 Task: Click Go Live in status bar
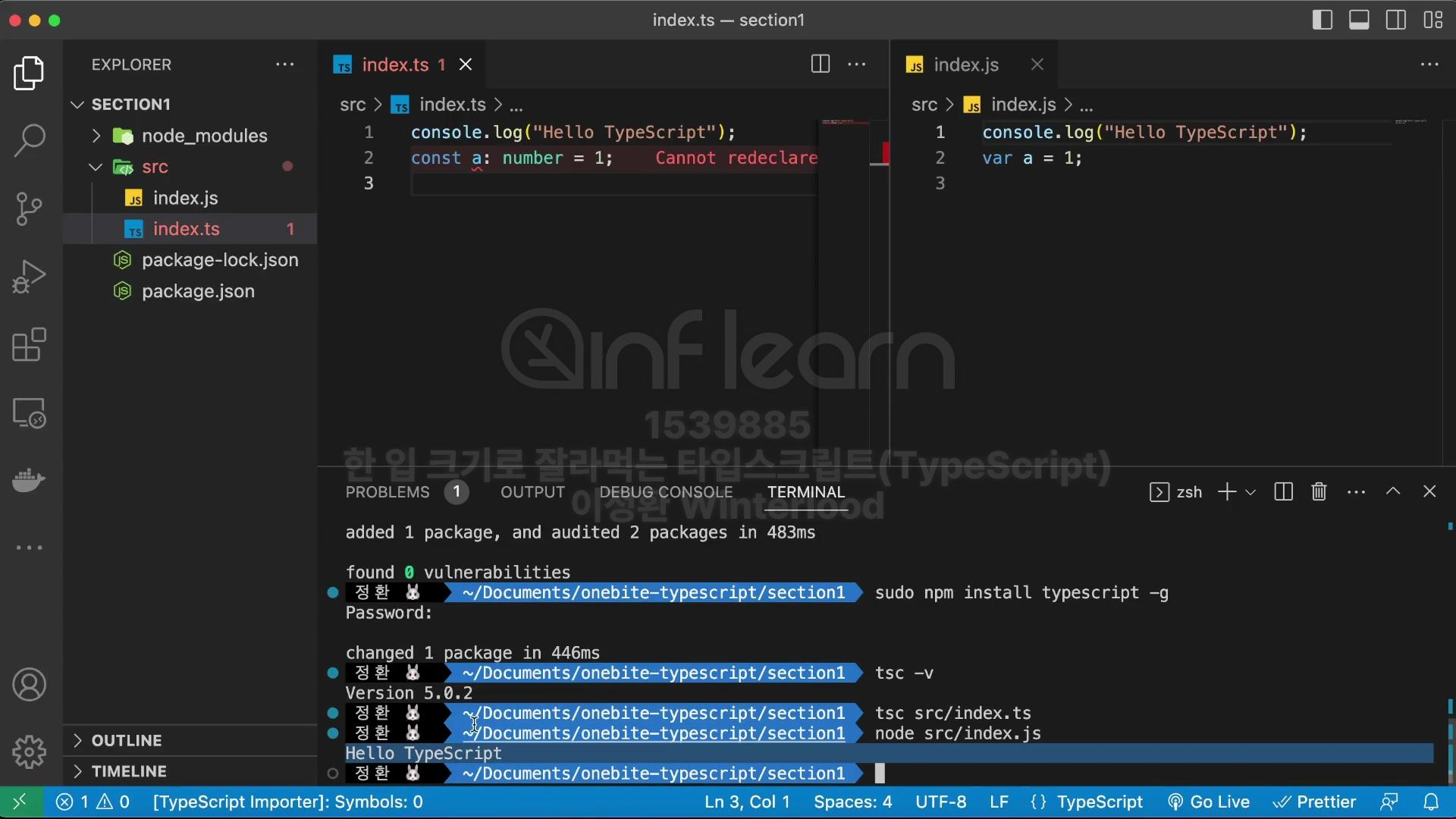click(1209, 802)
